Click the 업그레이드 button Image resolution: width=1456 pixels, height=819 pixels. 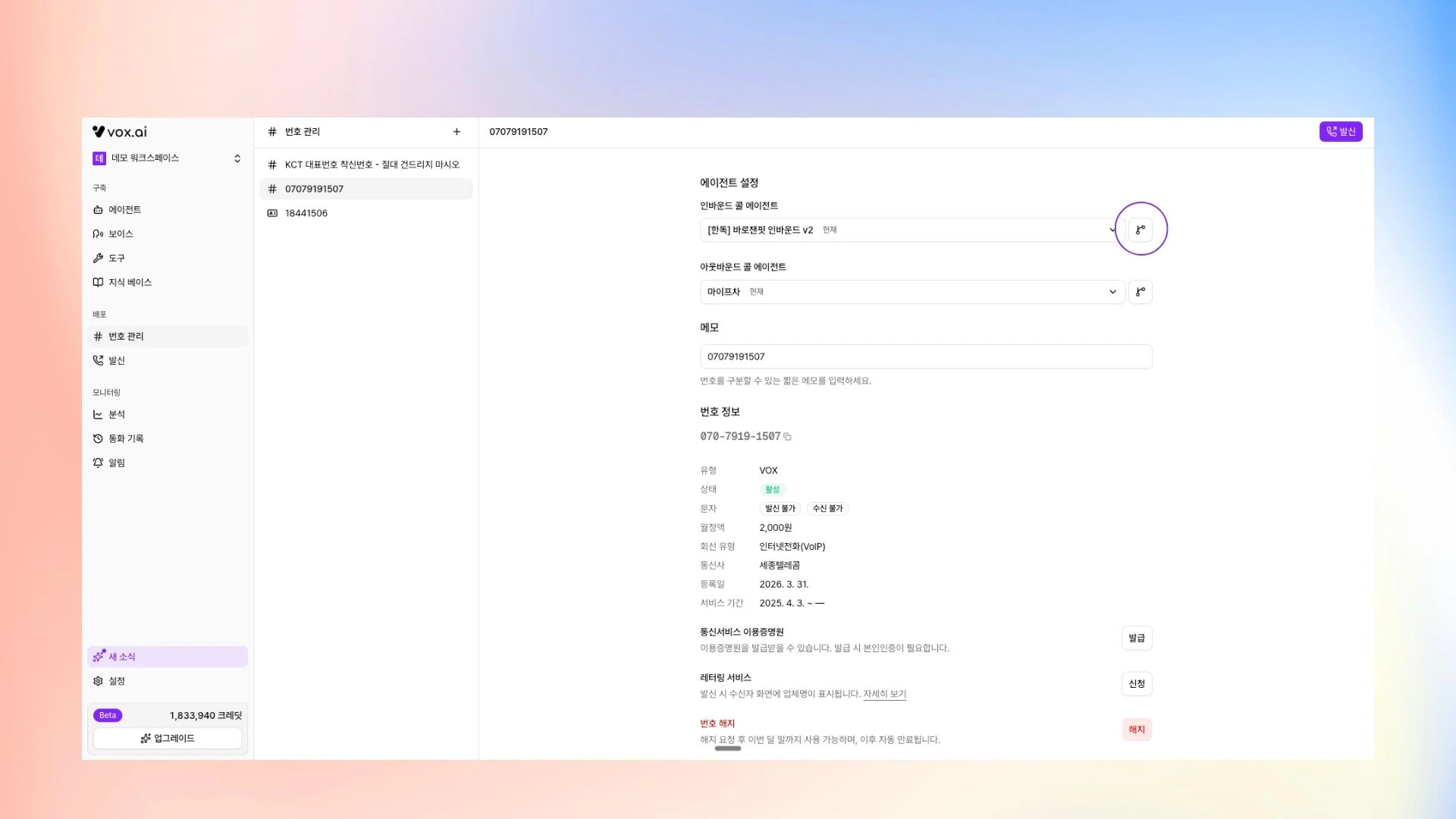168,738
